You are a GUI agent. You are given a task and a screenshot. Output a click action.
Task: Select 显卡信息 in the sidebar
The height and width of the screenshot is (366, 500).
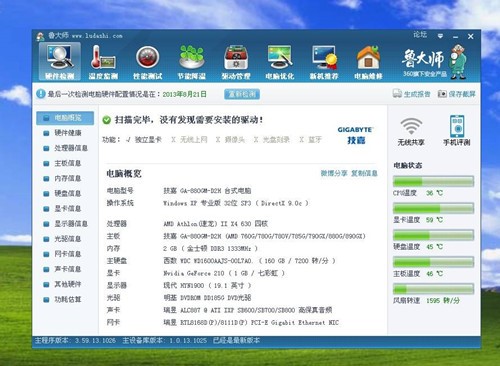pyautogui.click(x=65, y=209)
